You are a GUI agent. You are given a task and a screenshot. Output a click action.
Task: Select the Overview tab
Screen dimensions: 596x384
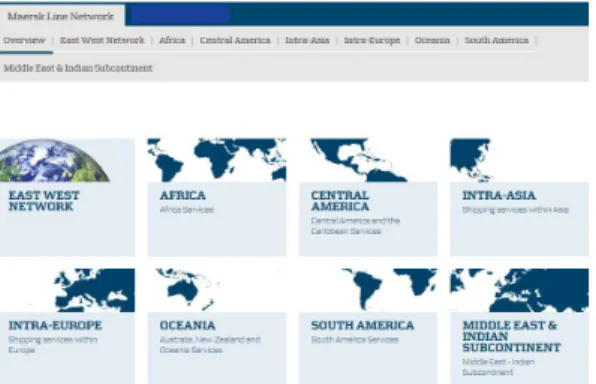pos(24,40)
